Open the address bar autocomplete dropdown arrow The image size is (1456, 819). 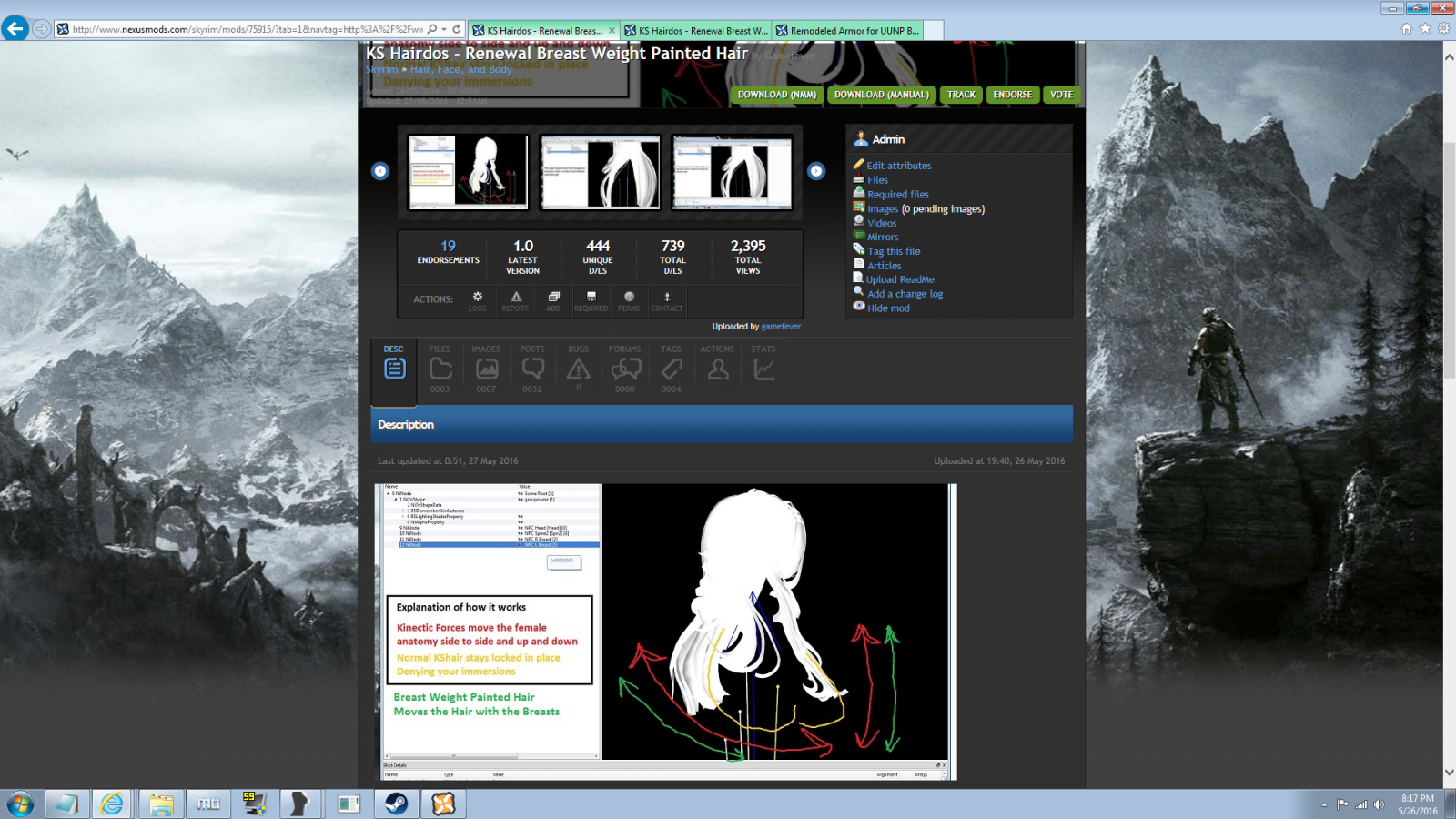pos(444,29)
